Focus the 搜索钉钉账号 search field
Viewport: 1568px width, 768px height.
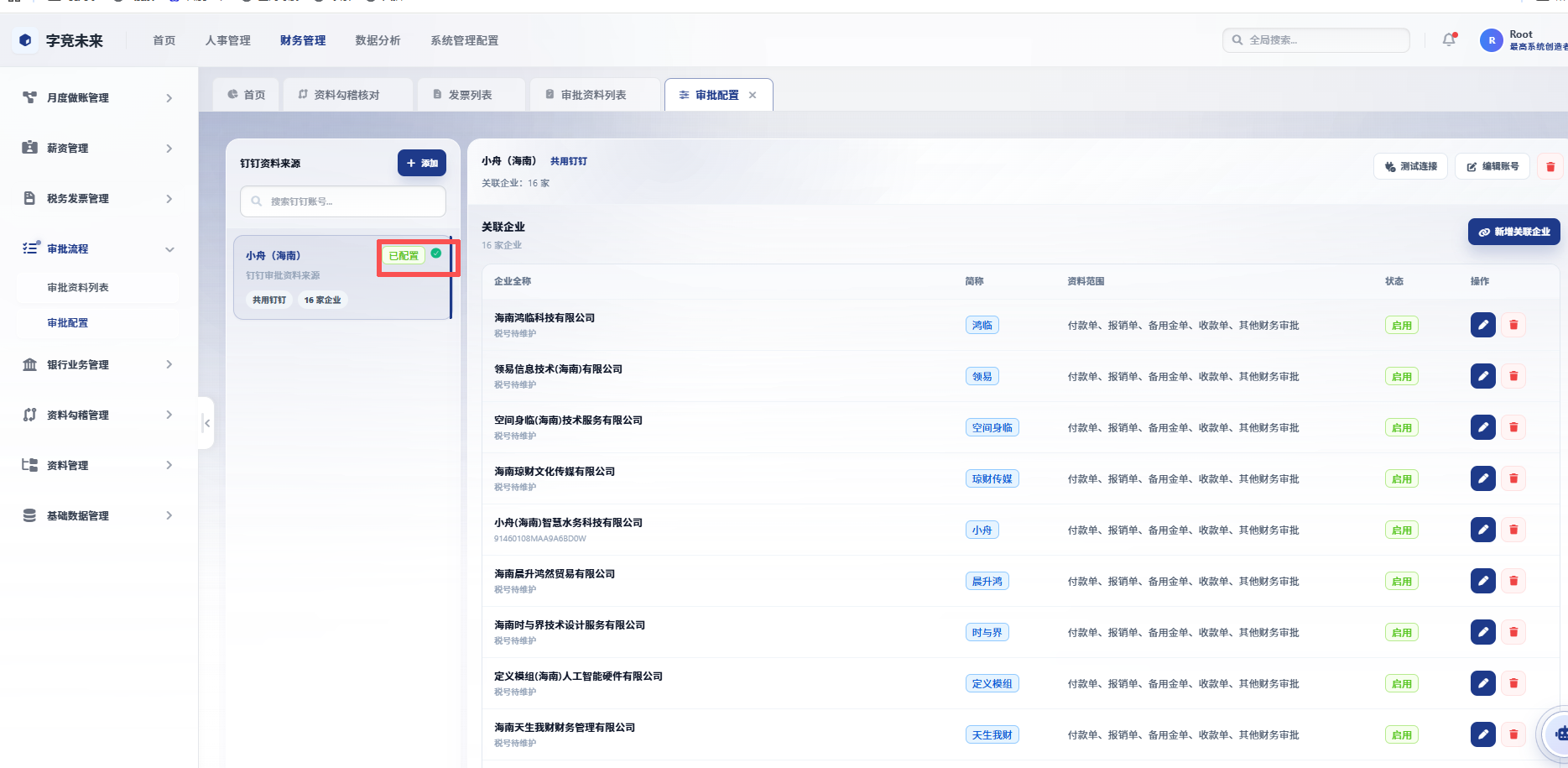click(x=343, y=201)
